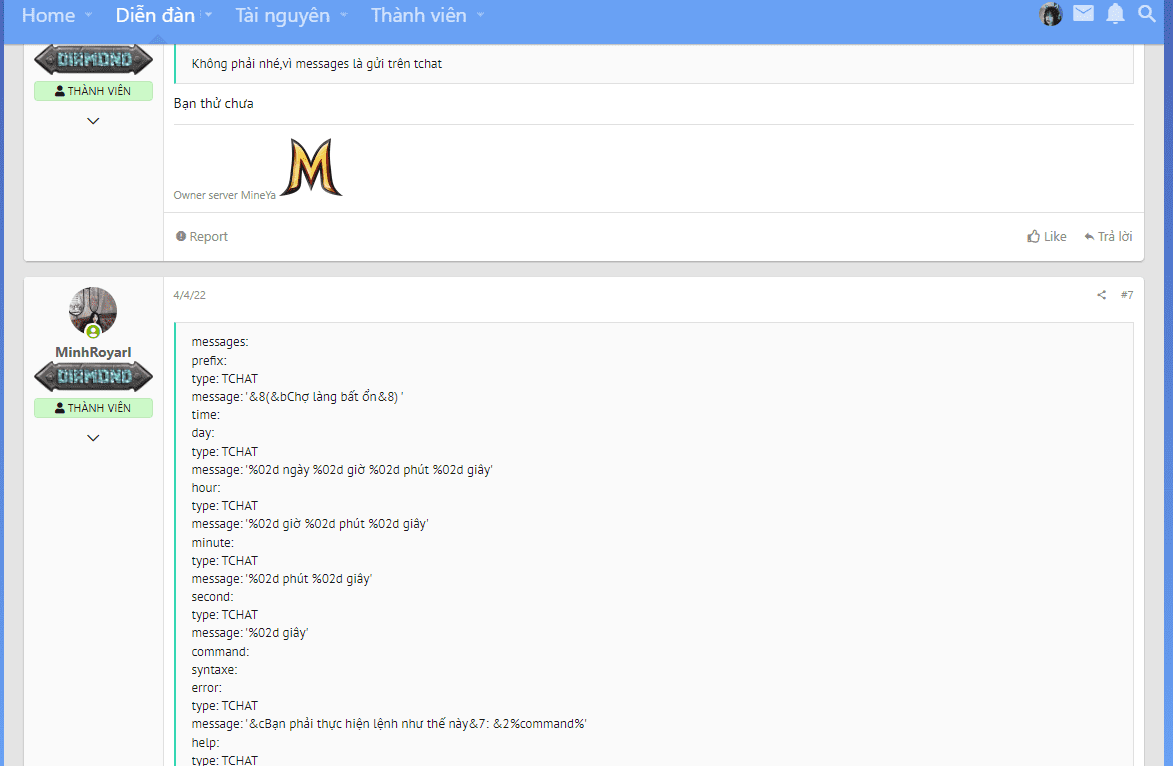Open the alerts bell icon
Viewport: 1173px width, 766px height.
(1115, 13)
